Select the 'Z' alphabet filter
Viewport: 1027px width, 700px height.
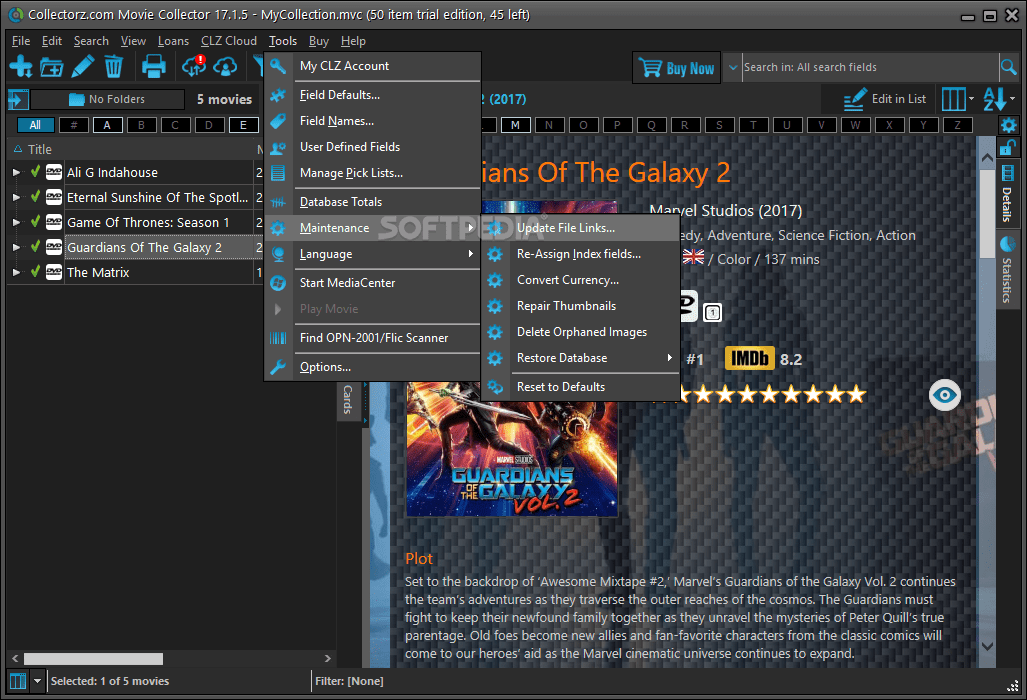[958, 125]
